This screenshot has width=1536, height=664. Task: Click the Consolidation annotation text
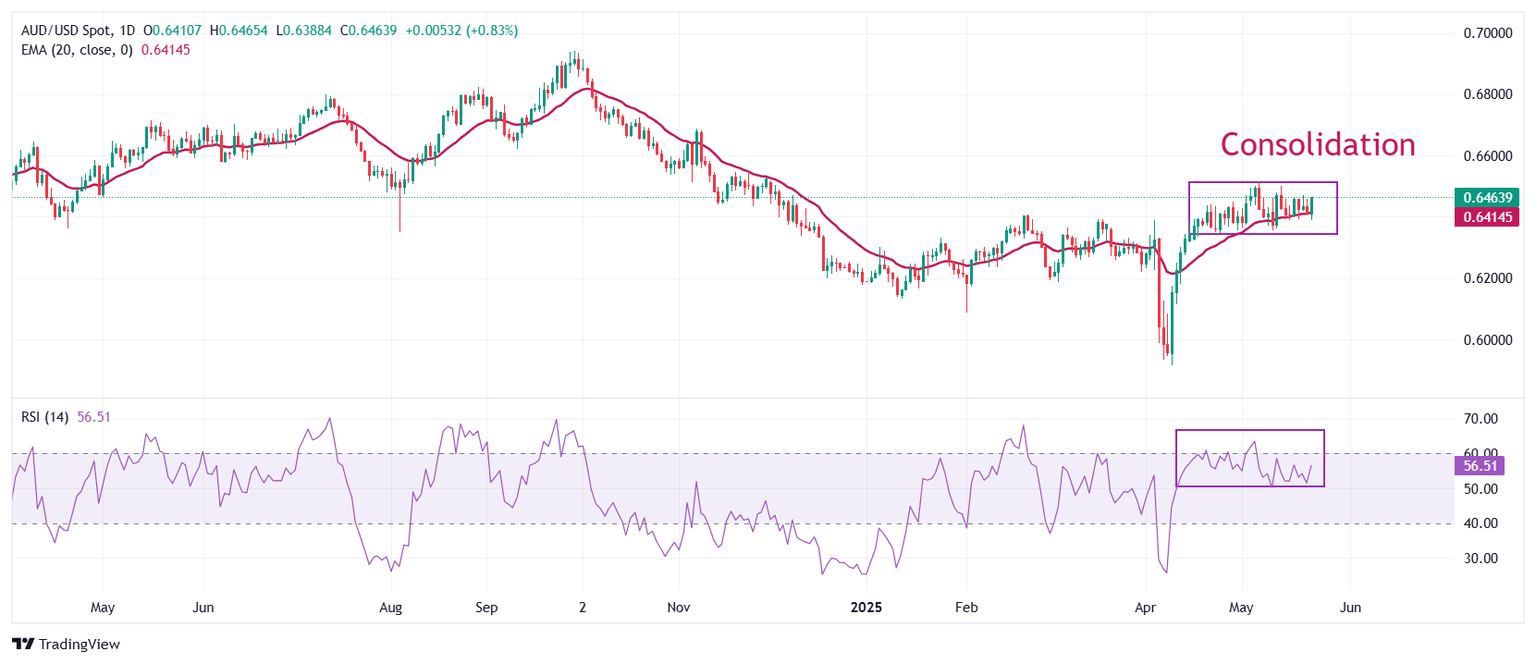click(1318, 145)
